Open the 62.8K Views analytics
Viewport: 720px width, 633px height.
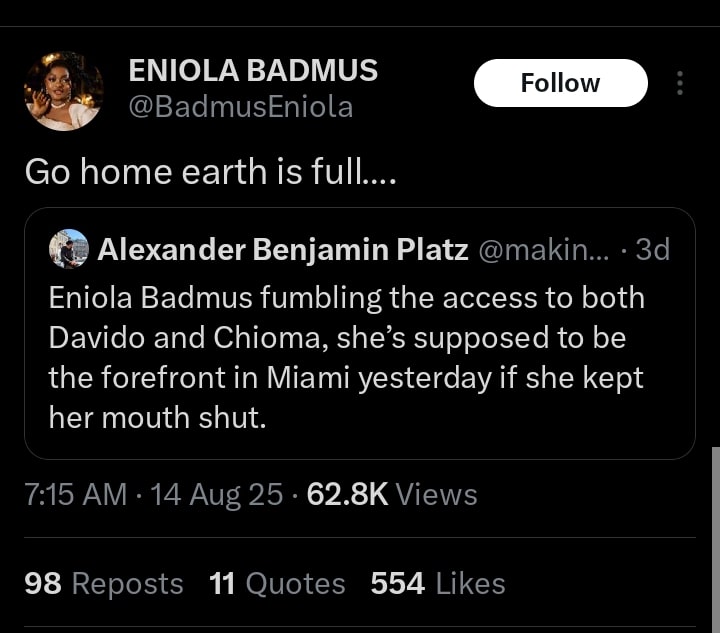392,494
